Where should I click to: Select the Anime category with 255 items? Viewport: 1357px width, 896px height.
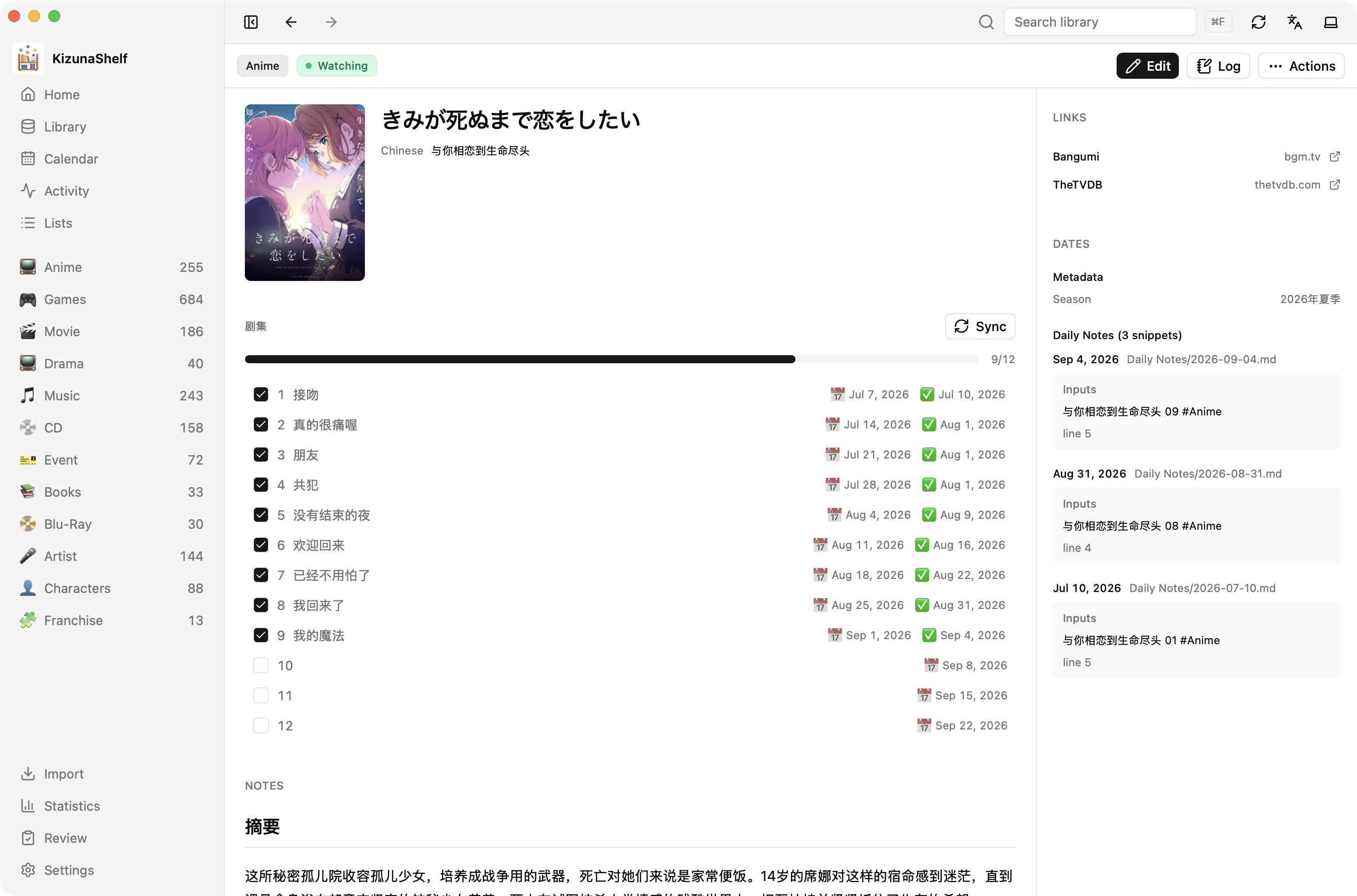pyautogui.click(x=112, y=267)
